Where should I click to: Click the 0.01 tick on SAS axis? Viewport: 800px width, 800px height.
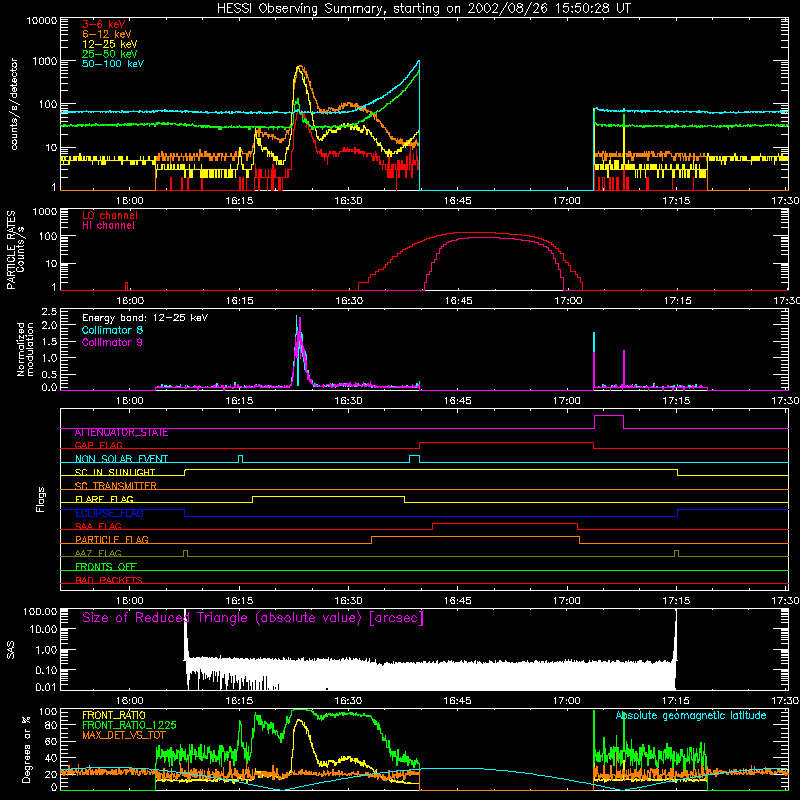(46, 687)
